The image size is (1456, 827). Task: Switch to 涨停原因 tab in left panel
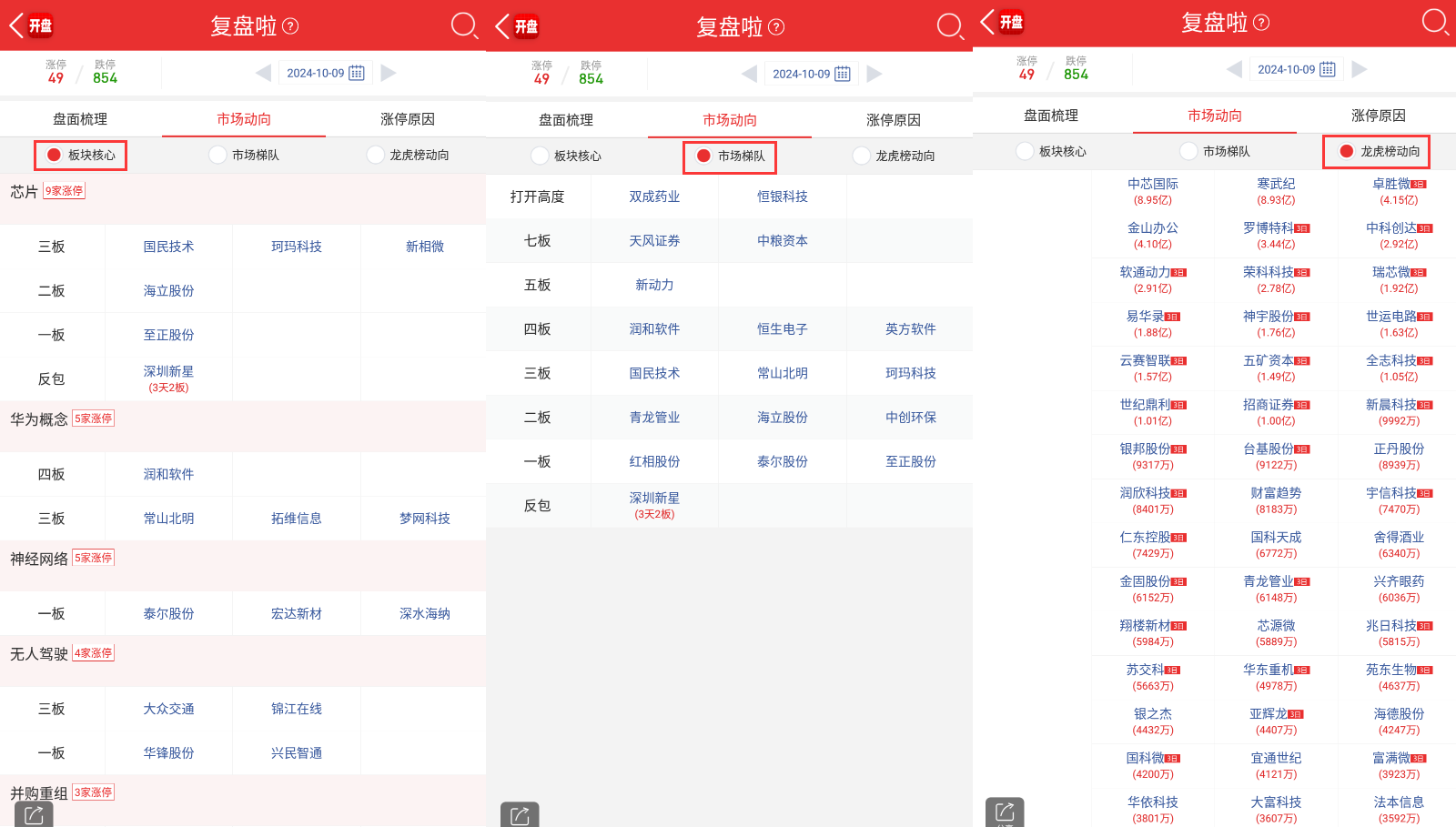point(408,119)
